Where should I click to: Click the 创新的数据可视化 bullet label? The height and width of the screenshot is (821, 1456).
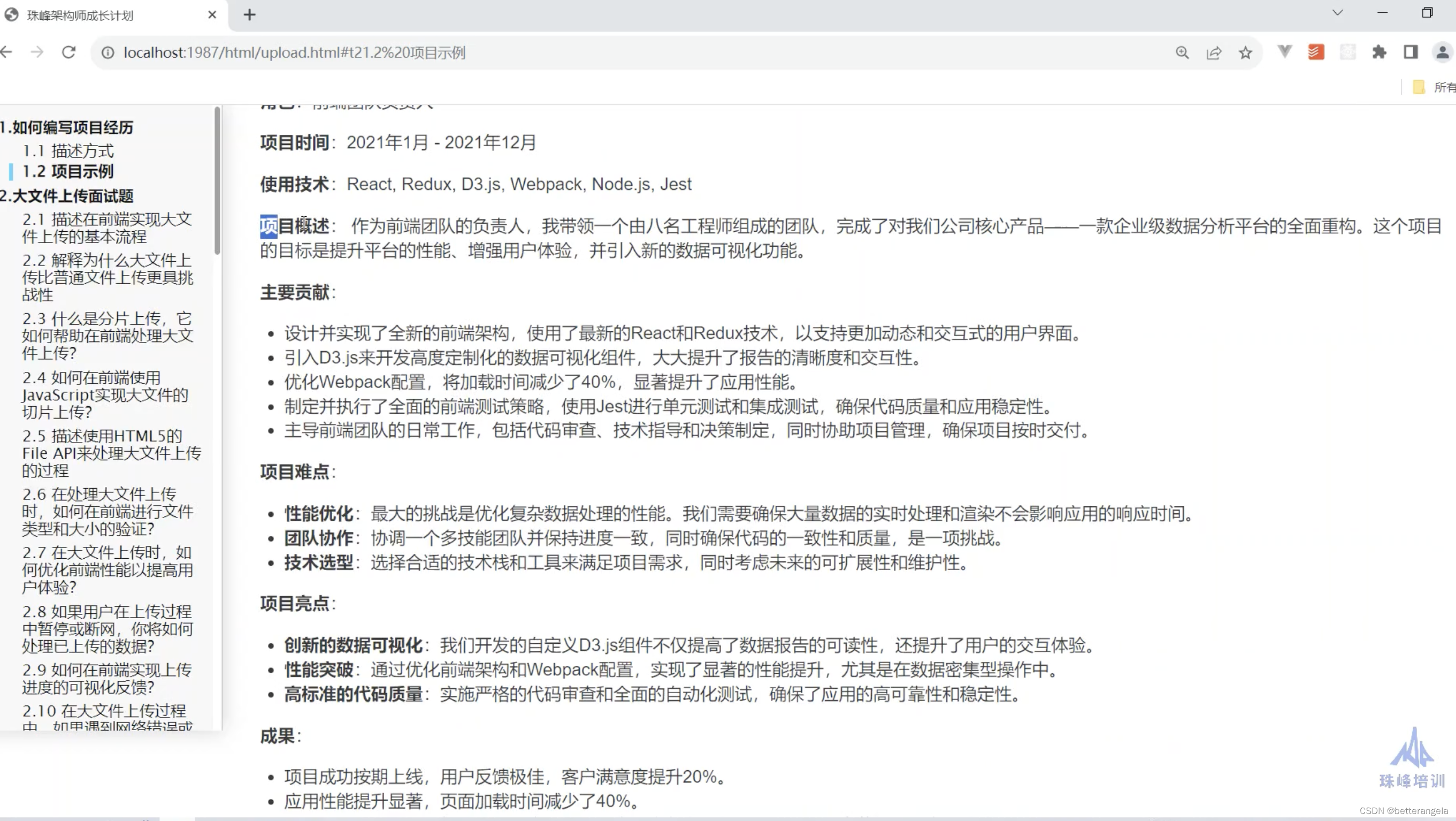coord(353,644)
